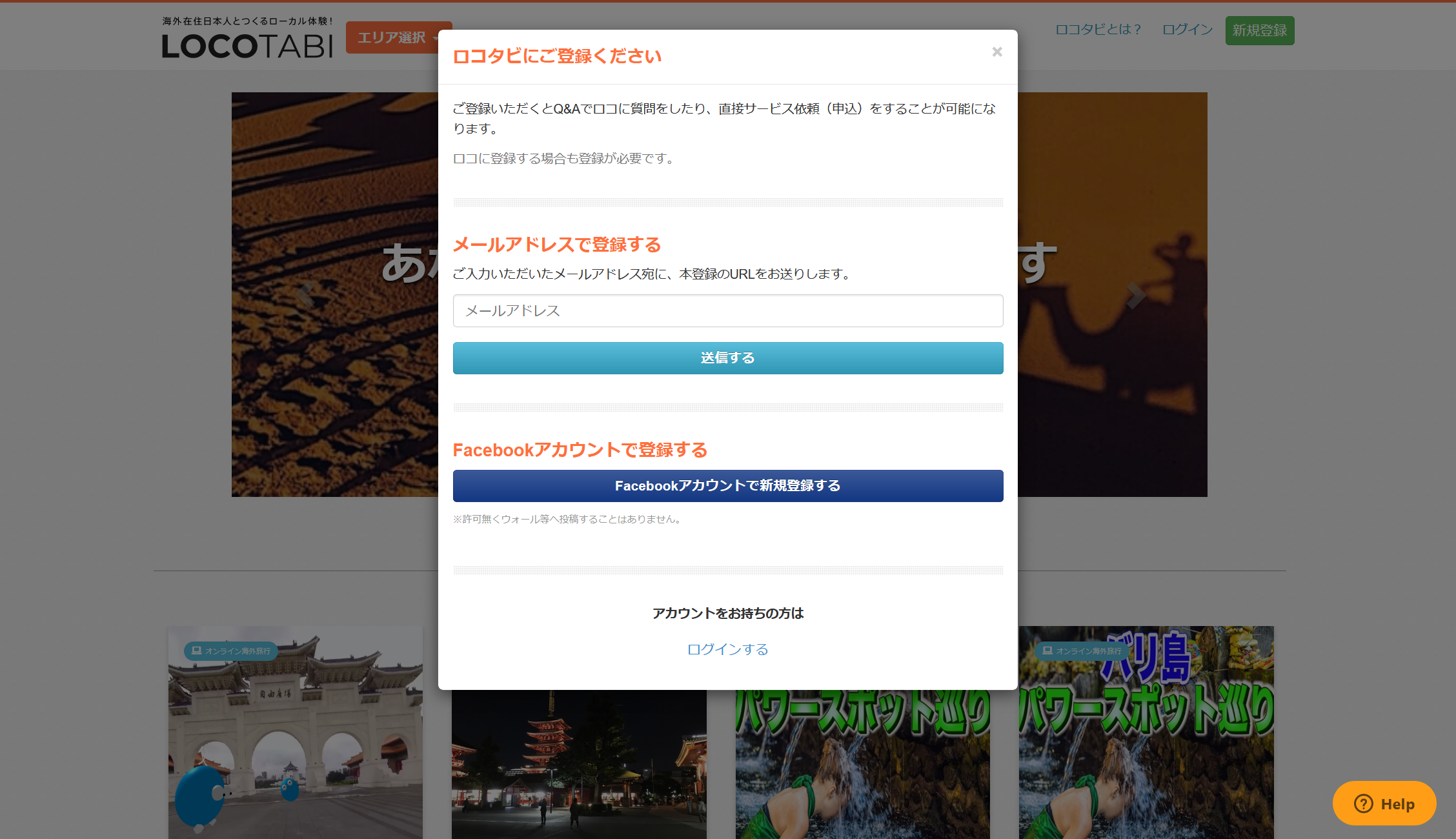Open the night pagoda temple thumbnail
1456x839 pixels.
click(x=579, y=765)
